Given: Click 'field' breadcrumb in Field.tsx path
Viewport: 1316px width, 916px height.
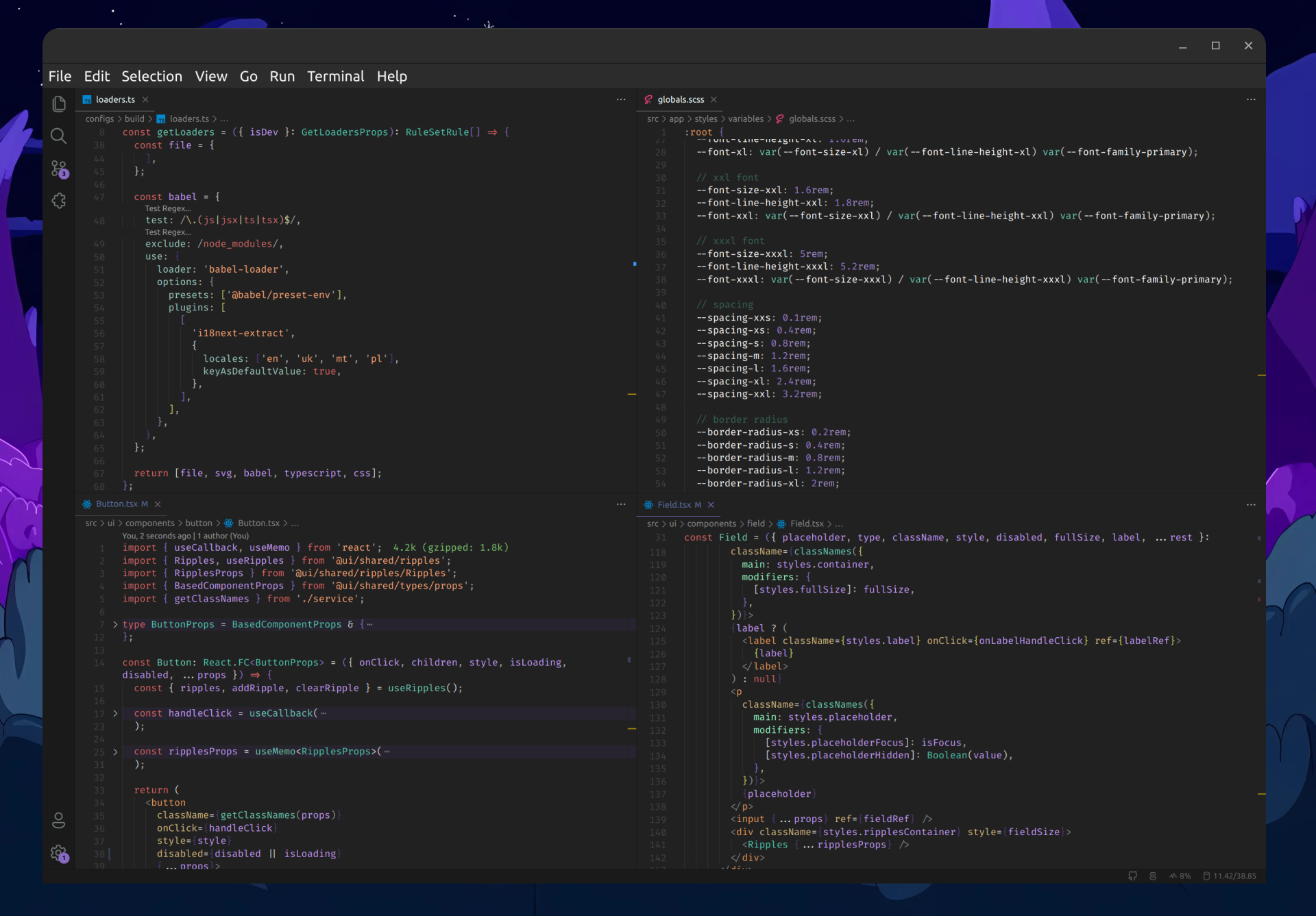Looking at the screenshot, I should click(756, 523).
